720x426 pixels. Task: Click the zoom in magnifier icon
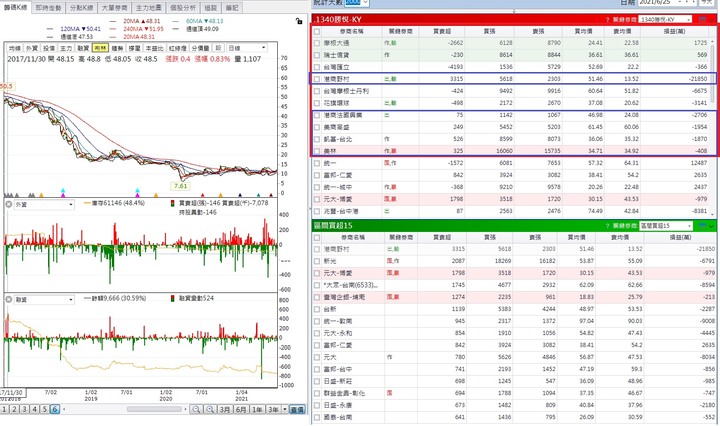[210, 409]
